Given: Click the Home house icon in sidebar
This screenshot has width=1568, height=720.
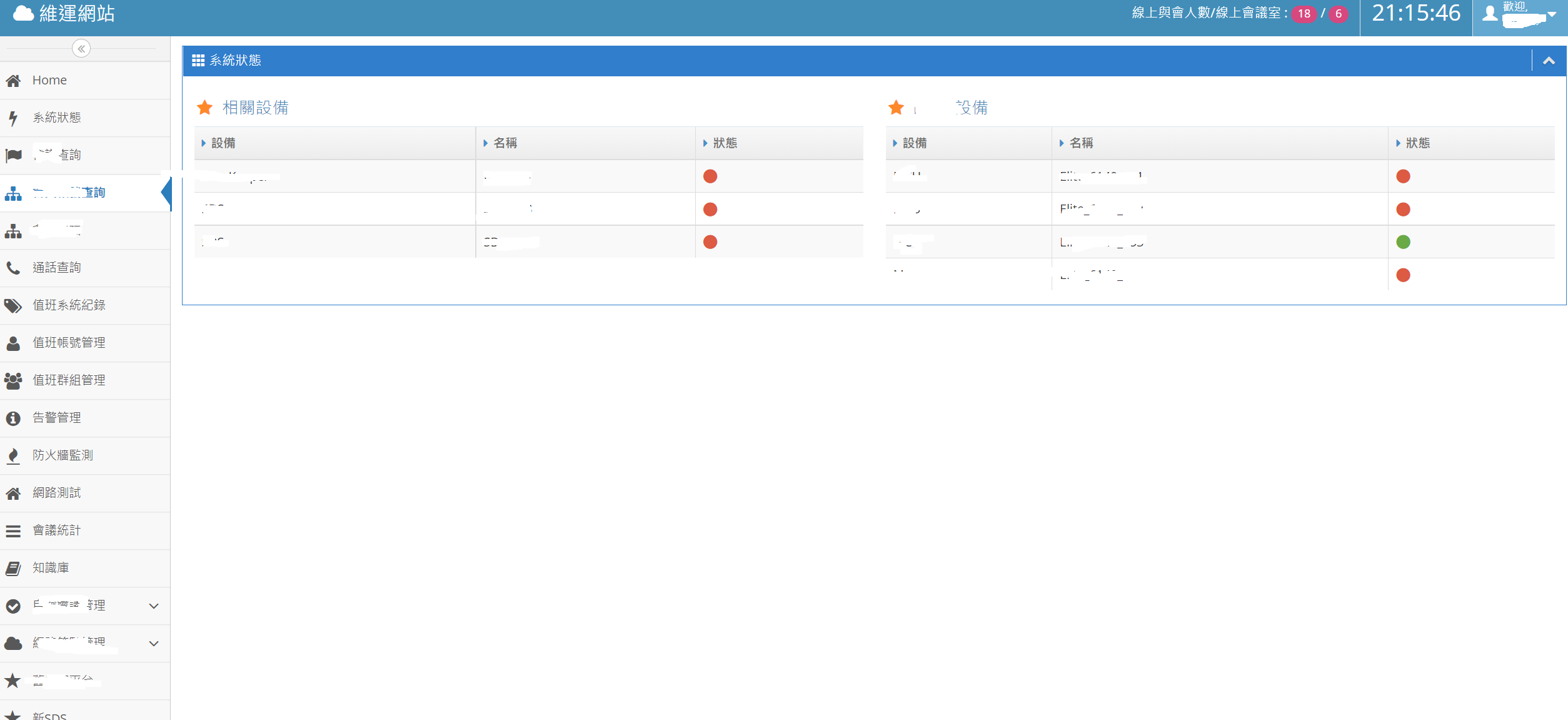Looking at the screenshot, I should click(x=13, y=81).
